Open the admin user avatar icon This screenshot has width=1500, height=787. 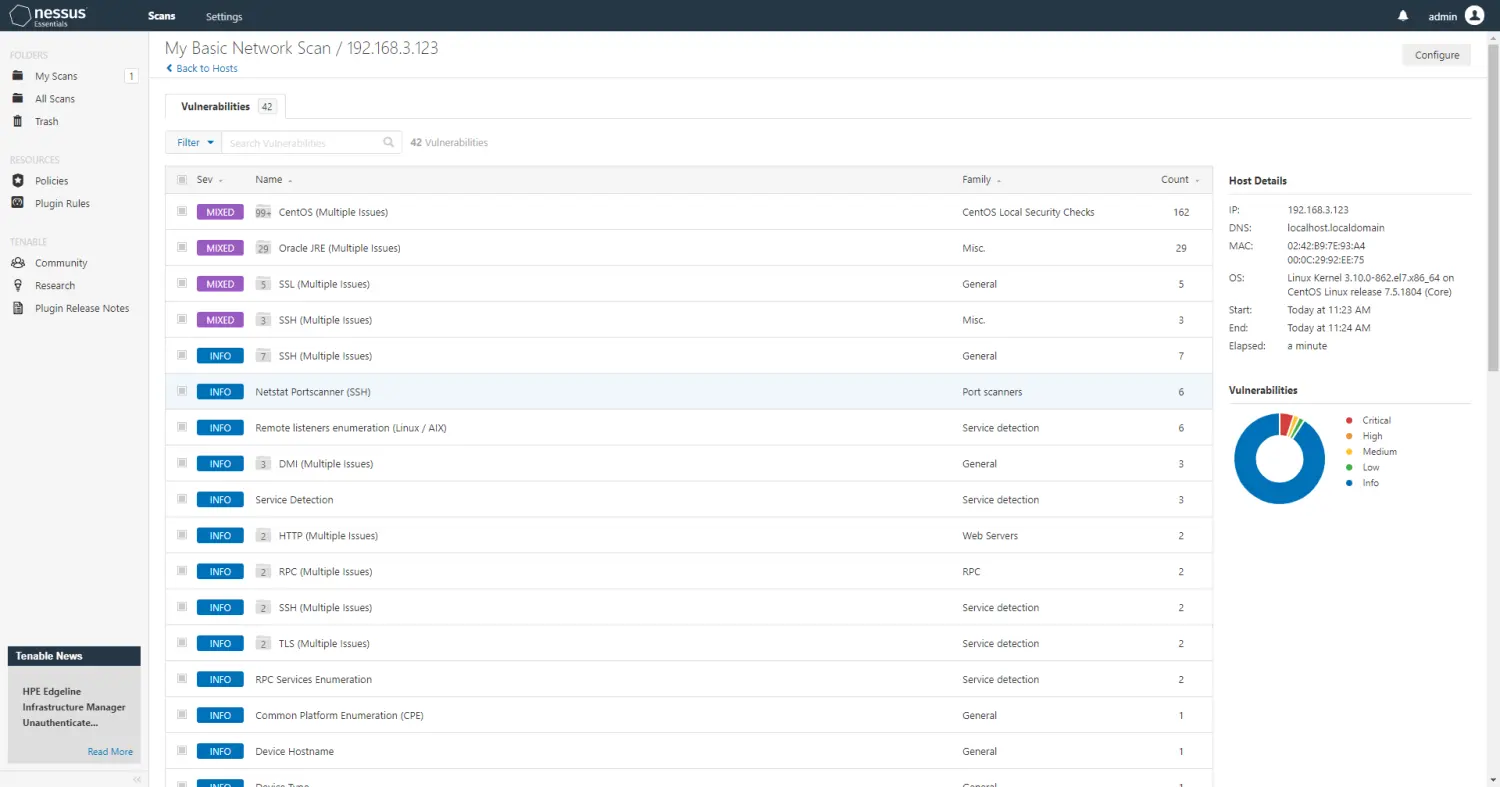point(1474,15)
